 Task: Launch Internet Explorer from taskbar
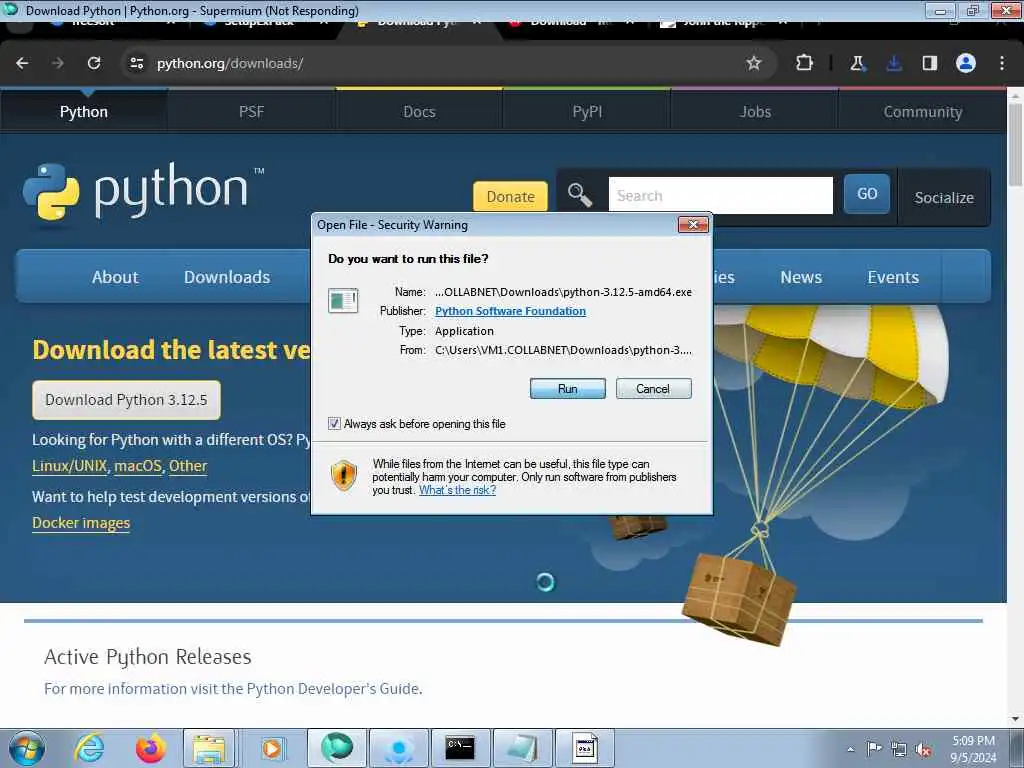pyautogui.click(x=89, y=748)
